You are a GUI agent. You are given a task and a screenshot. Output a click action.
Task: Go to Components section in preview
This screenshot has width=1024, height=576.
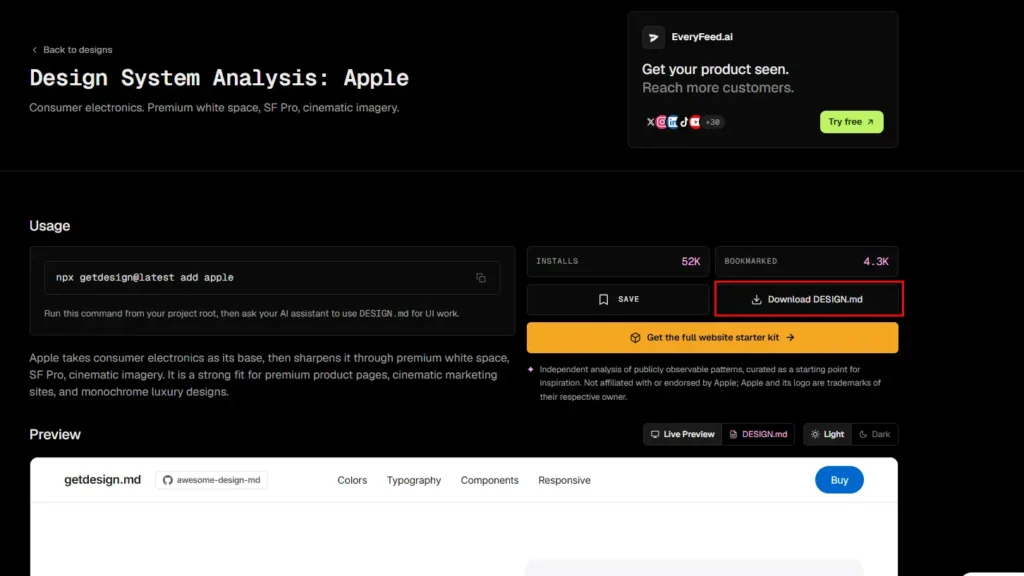point(490,480)
